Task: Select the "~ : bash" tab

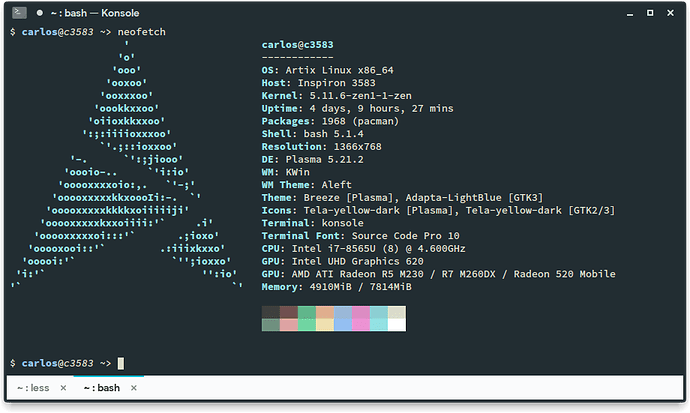Action: point(100,388)
